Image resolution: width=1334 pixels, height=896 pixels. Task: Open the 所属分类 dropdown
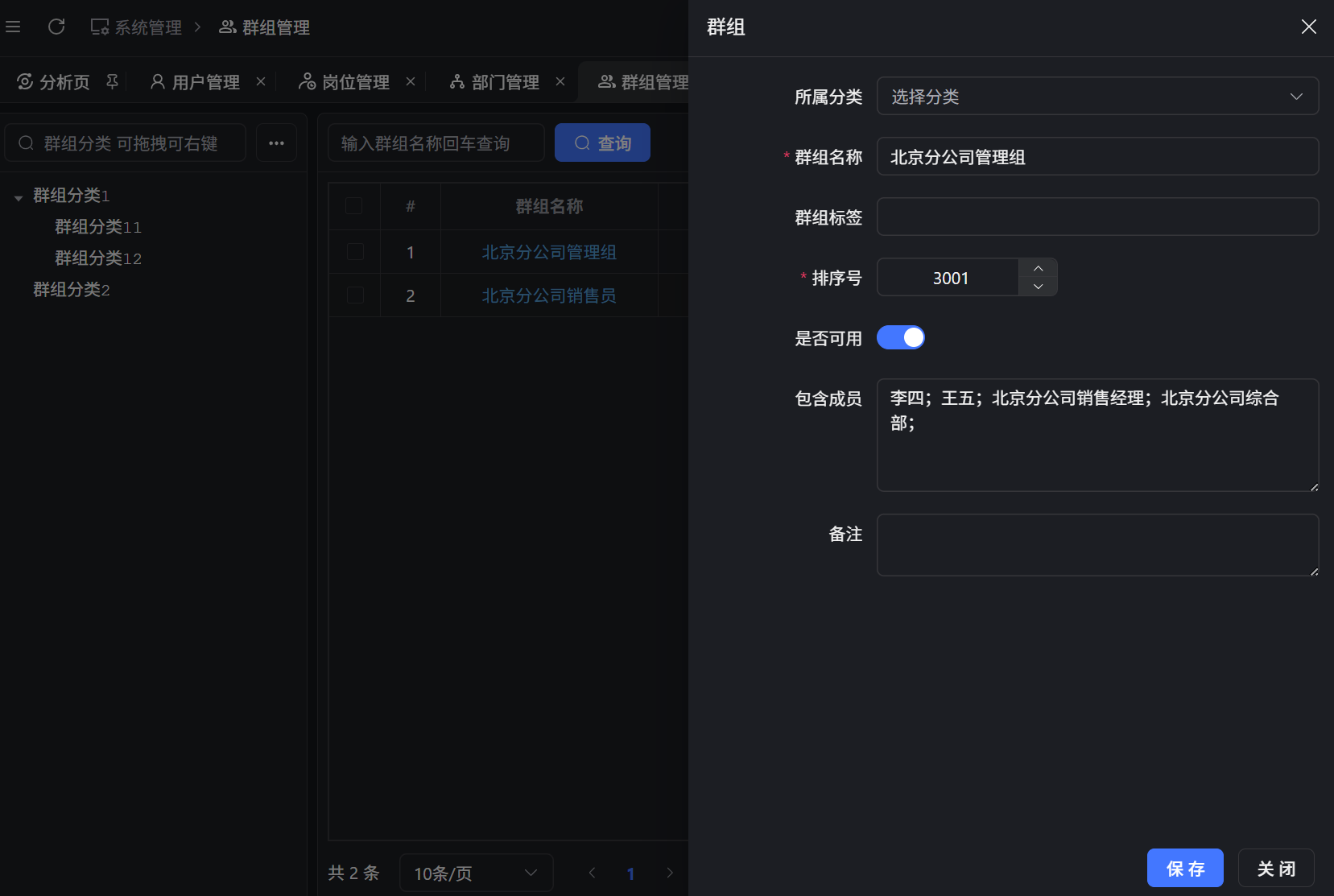click(x=1097, y=97)
